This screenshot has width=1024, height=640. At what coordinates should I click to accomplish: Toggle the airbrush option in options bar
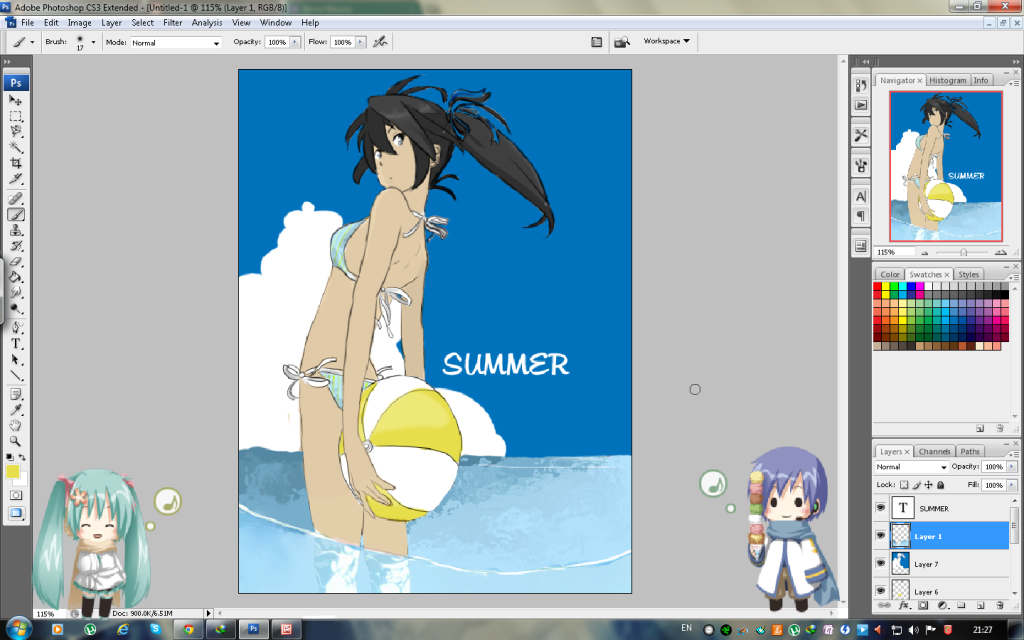(x=380, y=42)
